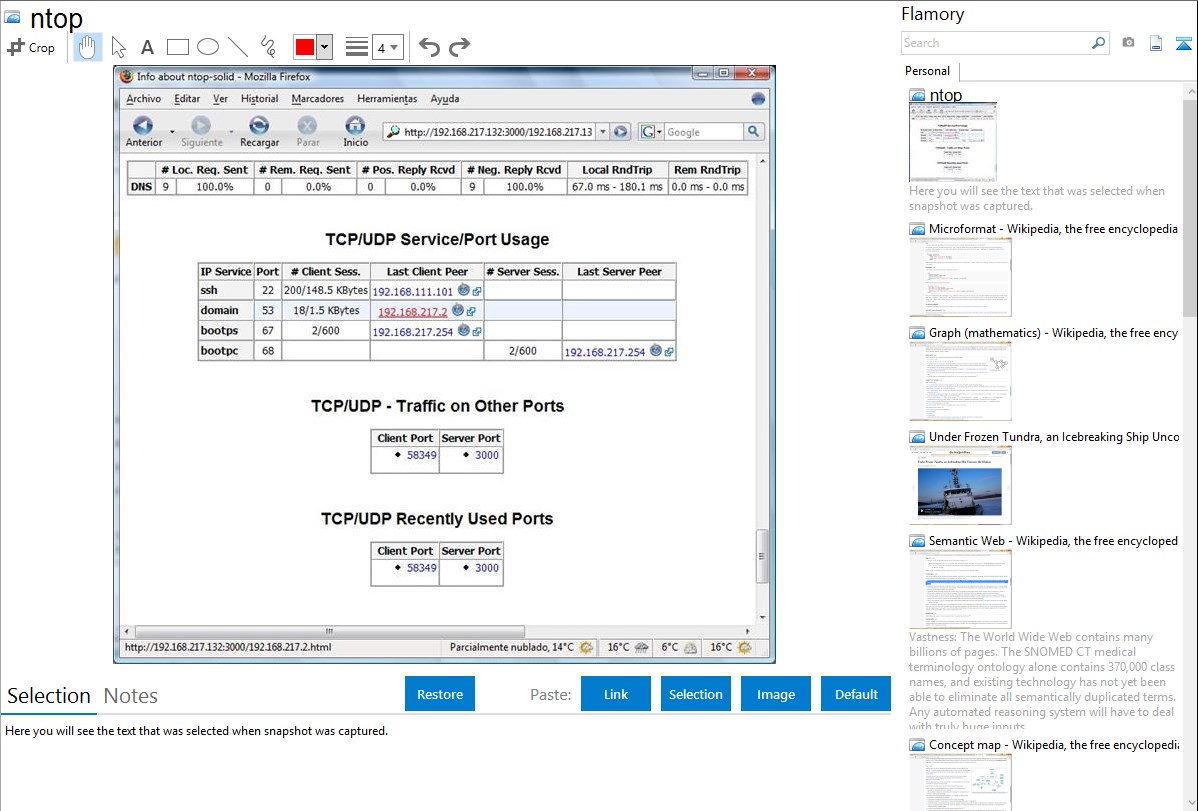
Task: Choose the freehand squiggle drawing tool
Action: pos(268,47)
